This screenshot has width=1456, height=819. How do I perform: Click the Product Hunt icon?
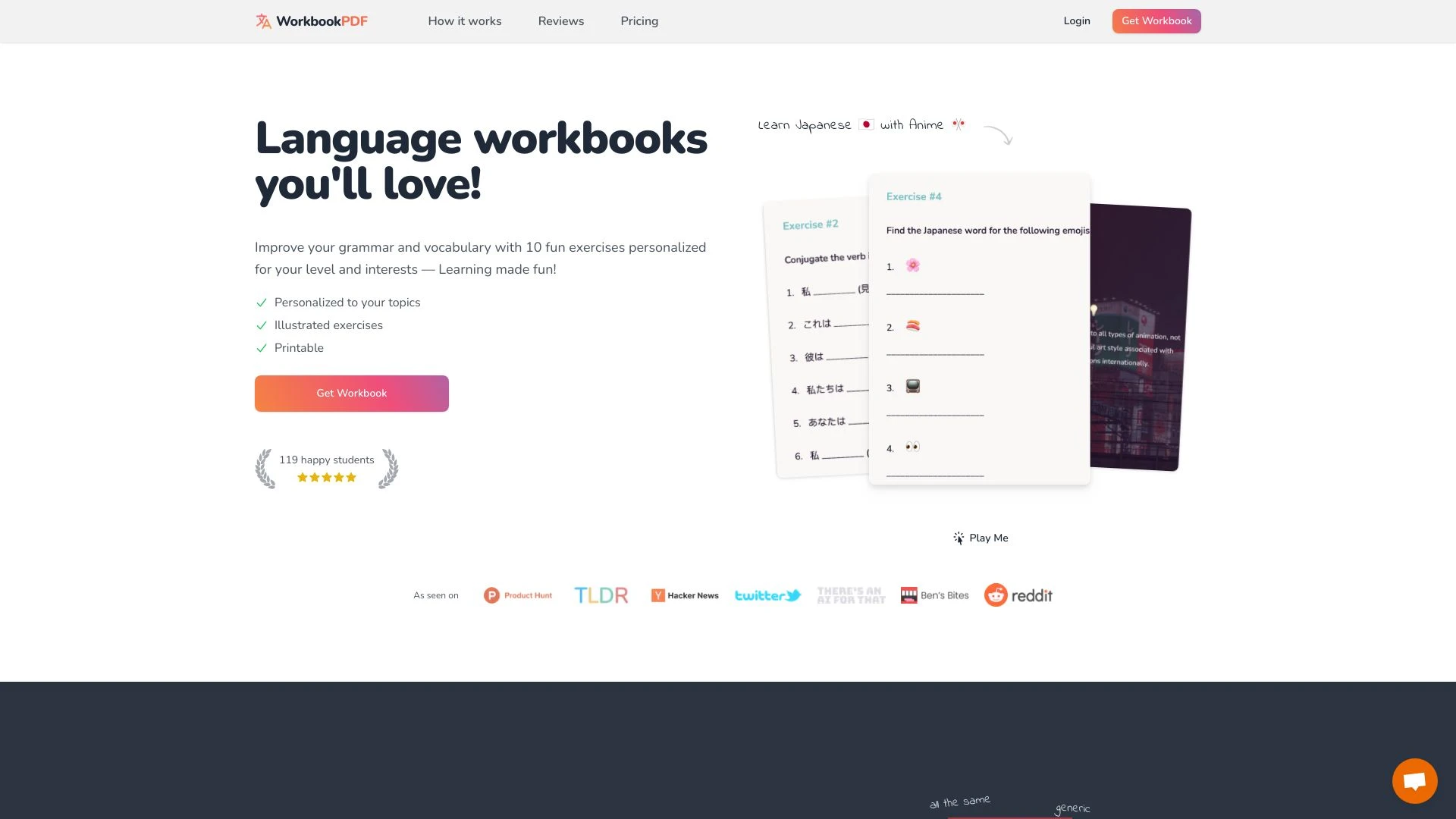click(491, 594)
